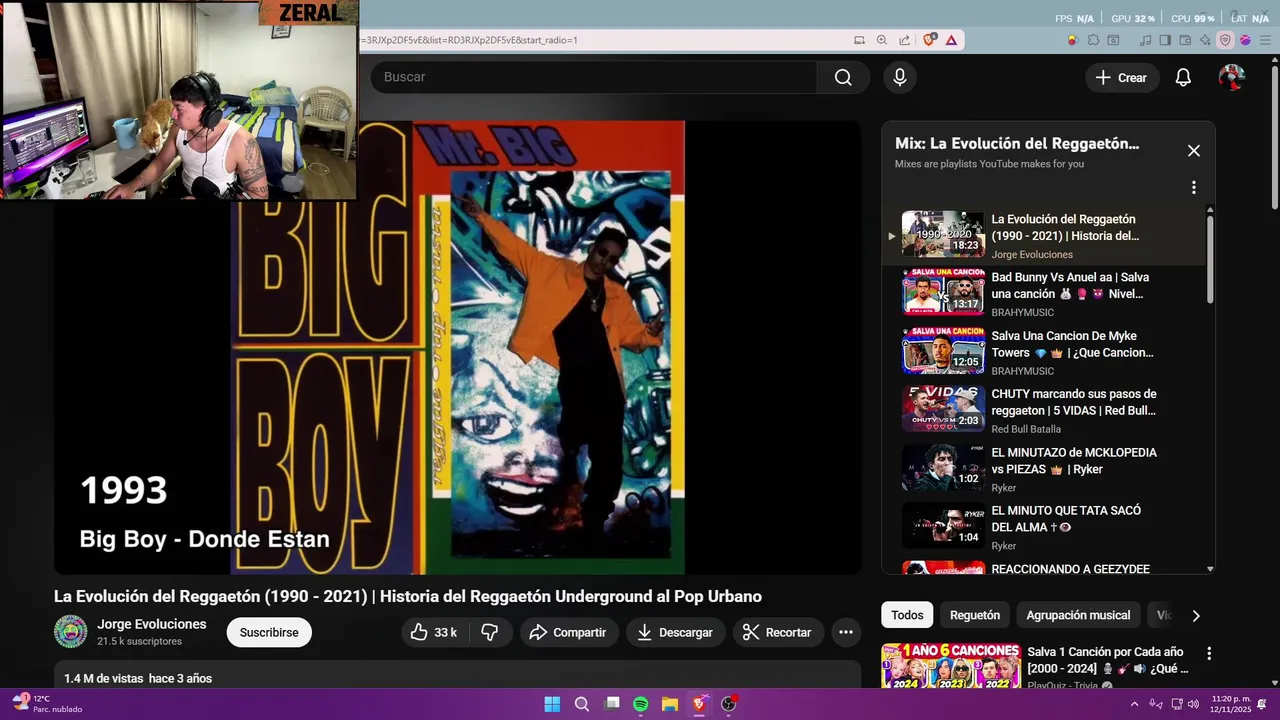Open File Explorer from taskbar
Viewport: 1280px width, 720px height.
670,704
